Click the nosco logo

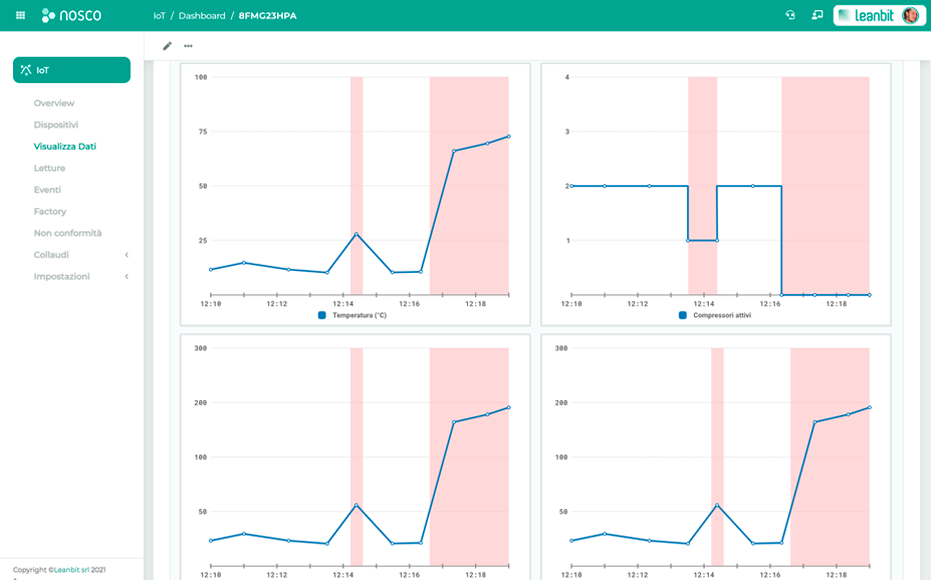[72, 16]
